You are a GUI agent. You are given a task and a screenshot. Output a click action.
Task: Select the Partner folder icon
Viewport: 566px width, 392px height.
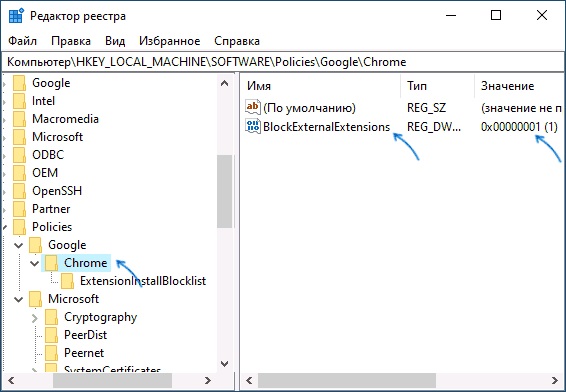[19, 209]
